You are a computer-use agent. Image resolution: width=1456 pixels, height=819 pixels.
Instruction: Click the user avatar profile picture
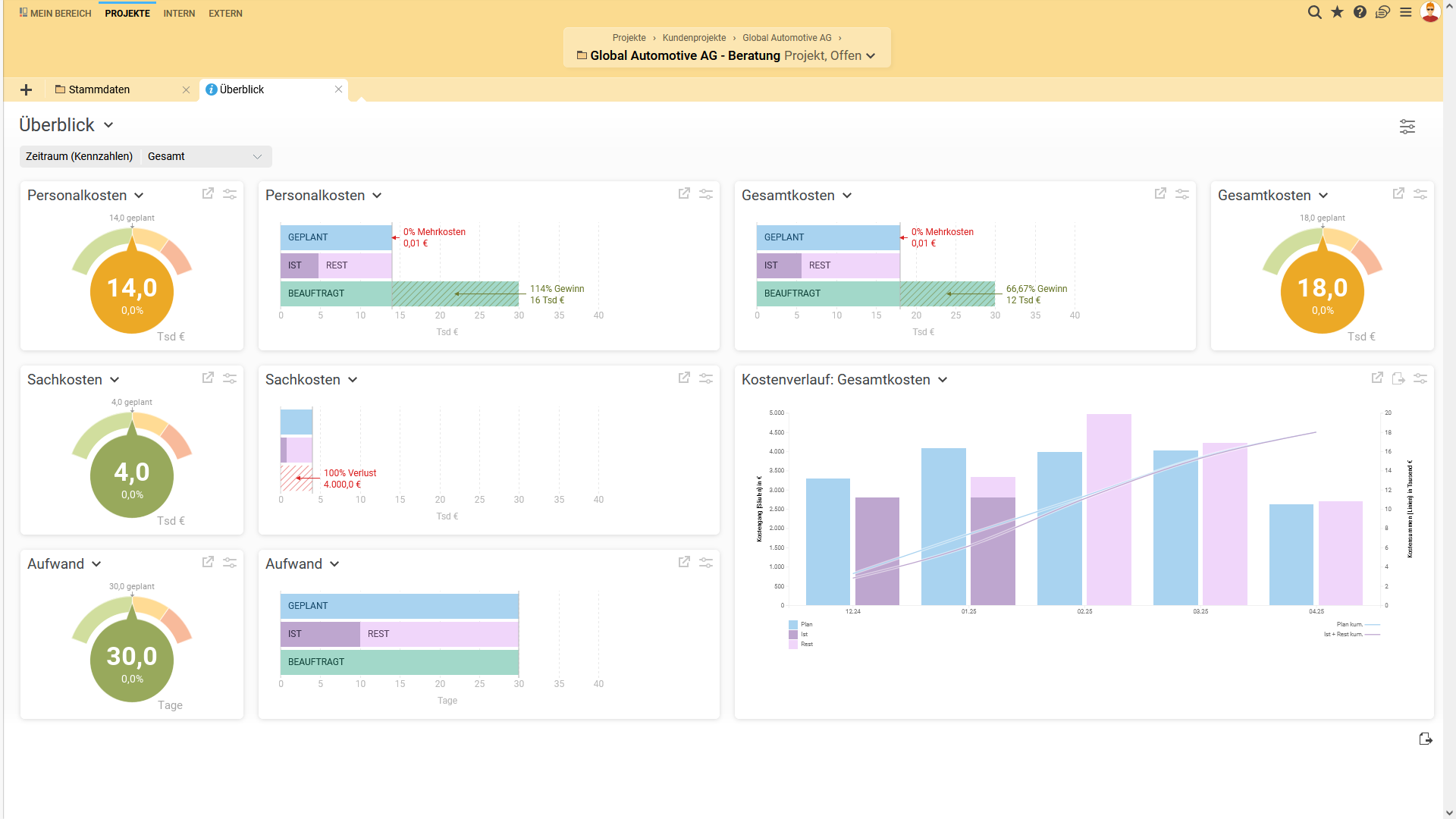coord(1429,12)
